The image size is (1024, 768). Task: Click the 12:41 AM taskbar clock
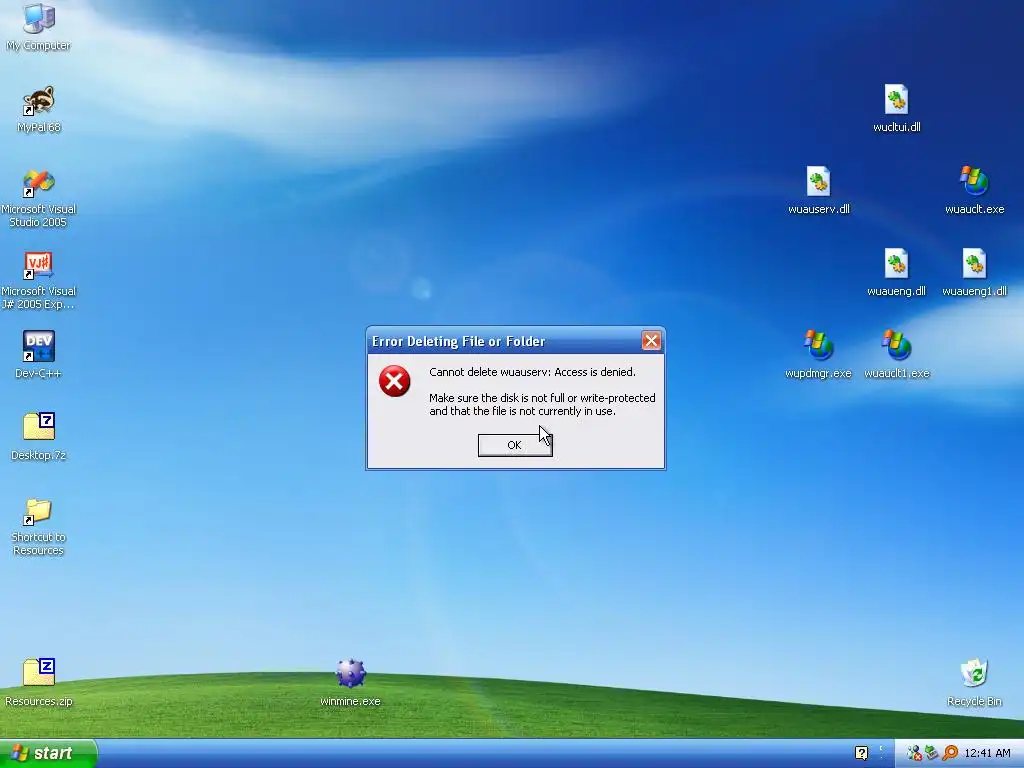pyautogui.click(x=987, y=753)
